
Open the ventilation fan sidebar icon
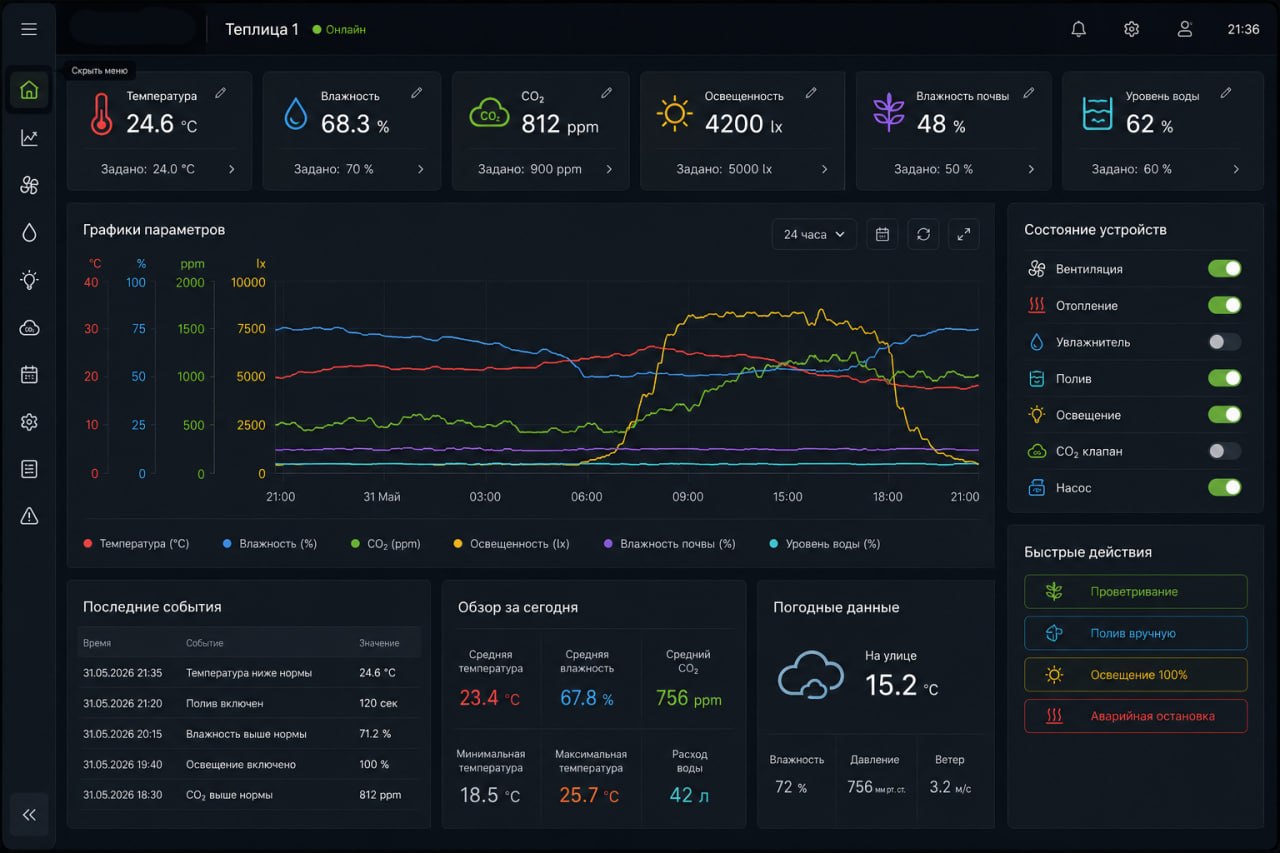click(x=29, y=185)
